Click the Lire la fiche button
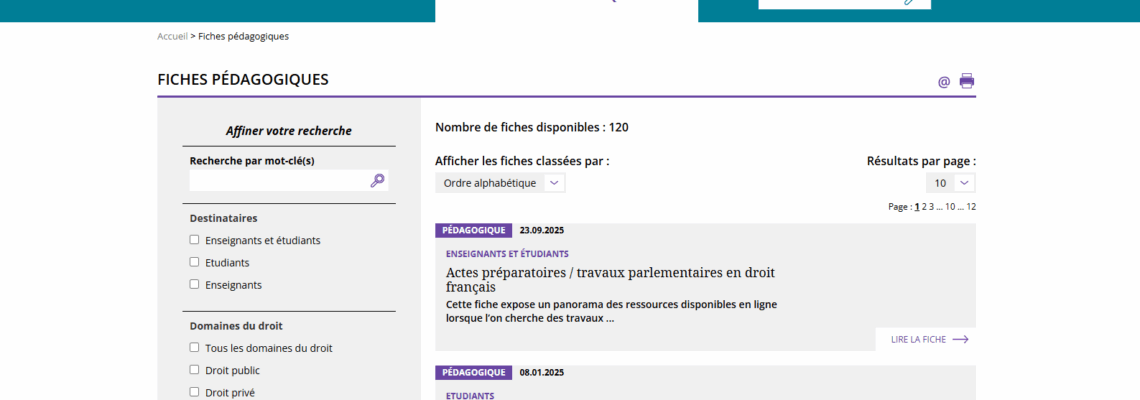The image size is (1140, 400). tap(918, 340)
